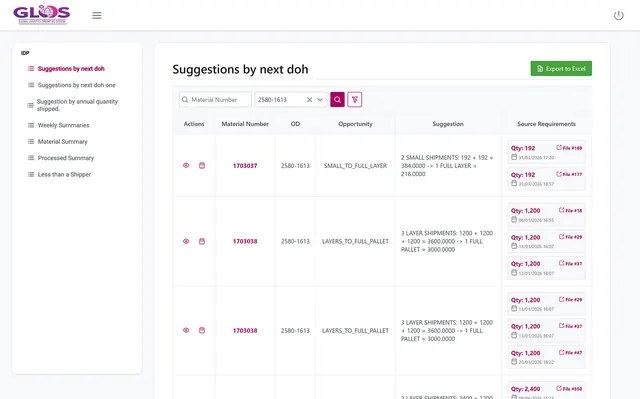
Task: Run the magenta search button
Action: 337,100
